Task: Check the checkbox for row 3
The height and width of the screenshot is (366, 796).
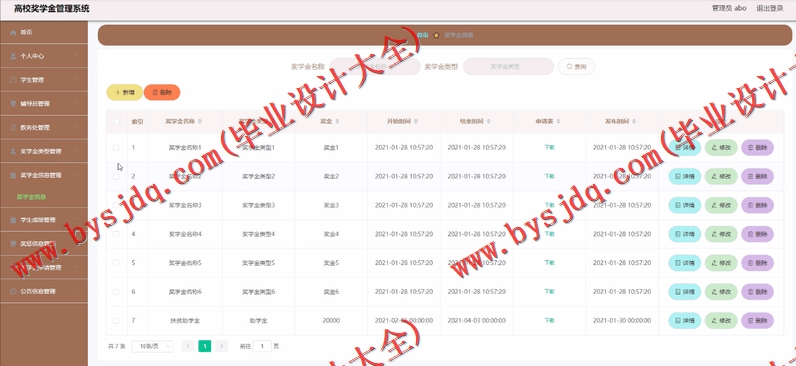Action: coord(116,205)
